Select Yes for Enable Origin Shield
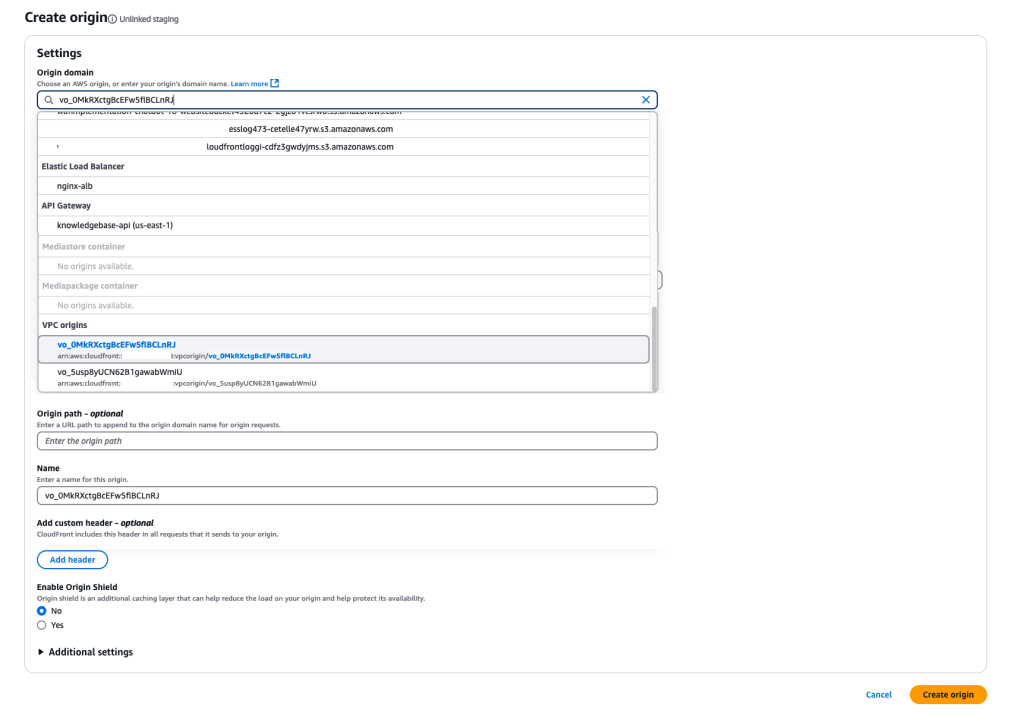The width and height of the screenshot is (1024, 716). coord(41,624)
